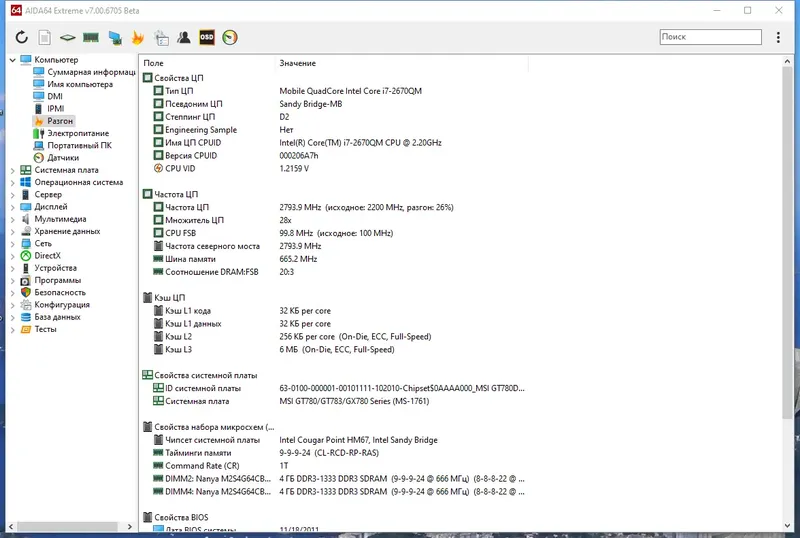Image resolution: width=800 pixels, height=538 pixels.
Task: Open the network monitor toolbar icon
Action: (x=115, y=38)
